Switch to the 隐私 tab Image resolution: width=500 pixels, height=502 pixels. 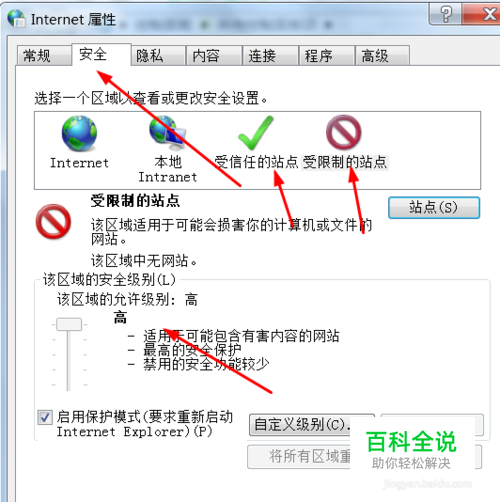[158, 55]
